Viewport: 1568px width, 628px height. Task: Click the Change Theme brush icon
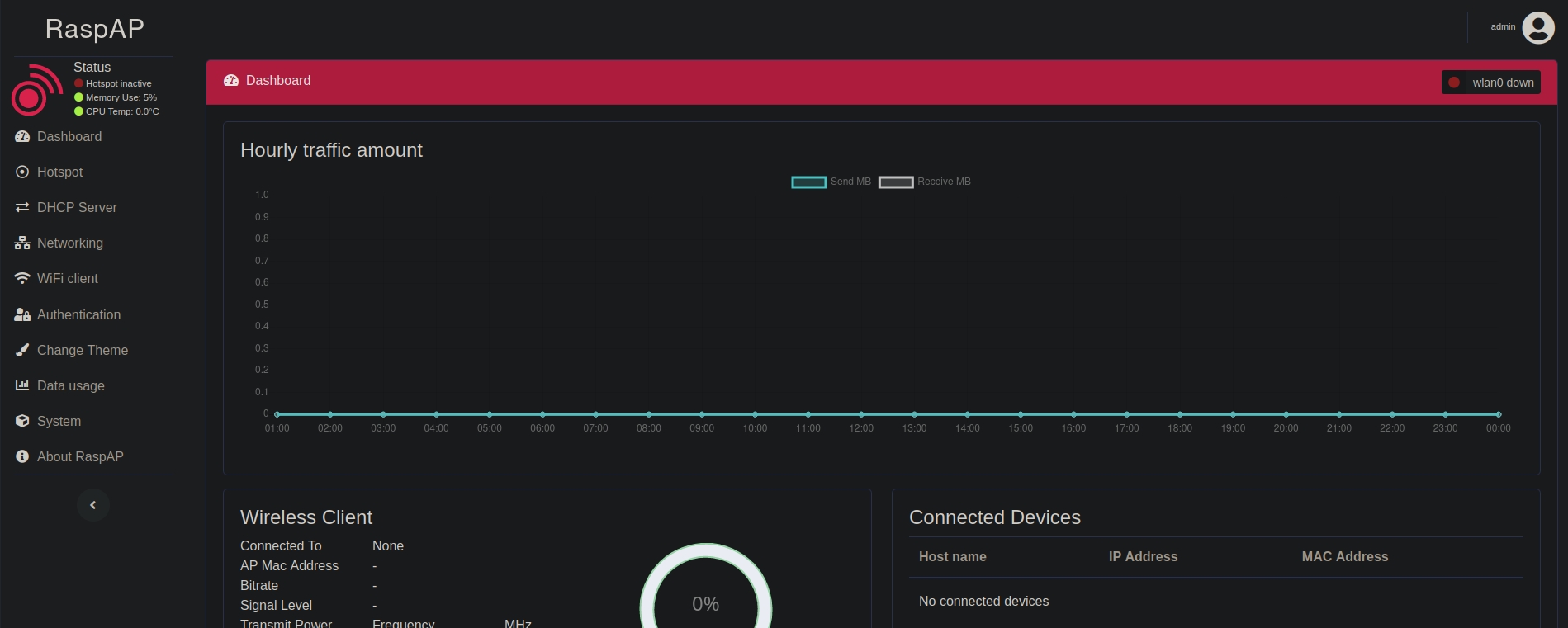coord(22,351)
